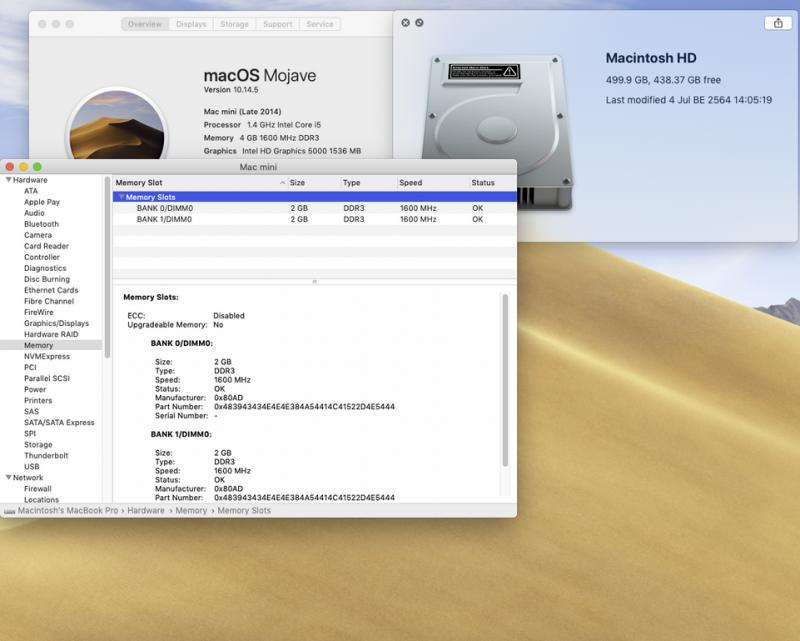Screen dimensions: 800x641
Task: Sort by the Type column header
Action: 368,183
